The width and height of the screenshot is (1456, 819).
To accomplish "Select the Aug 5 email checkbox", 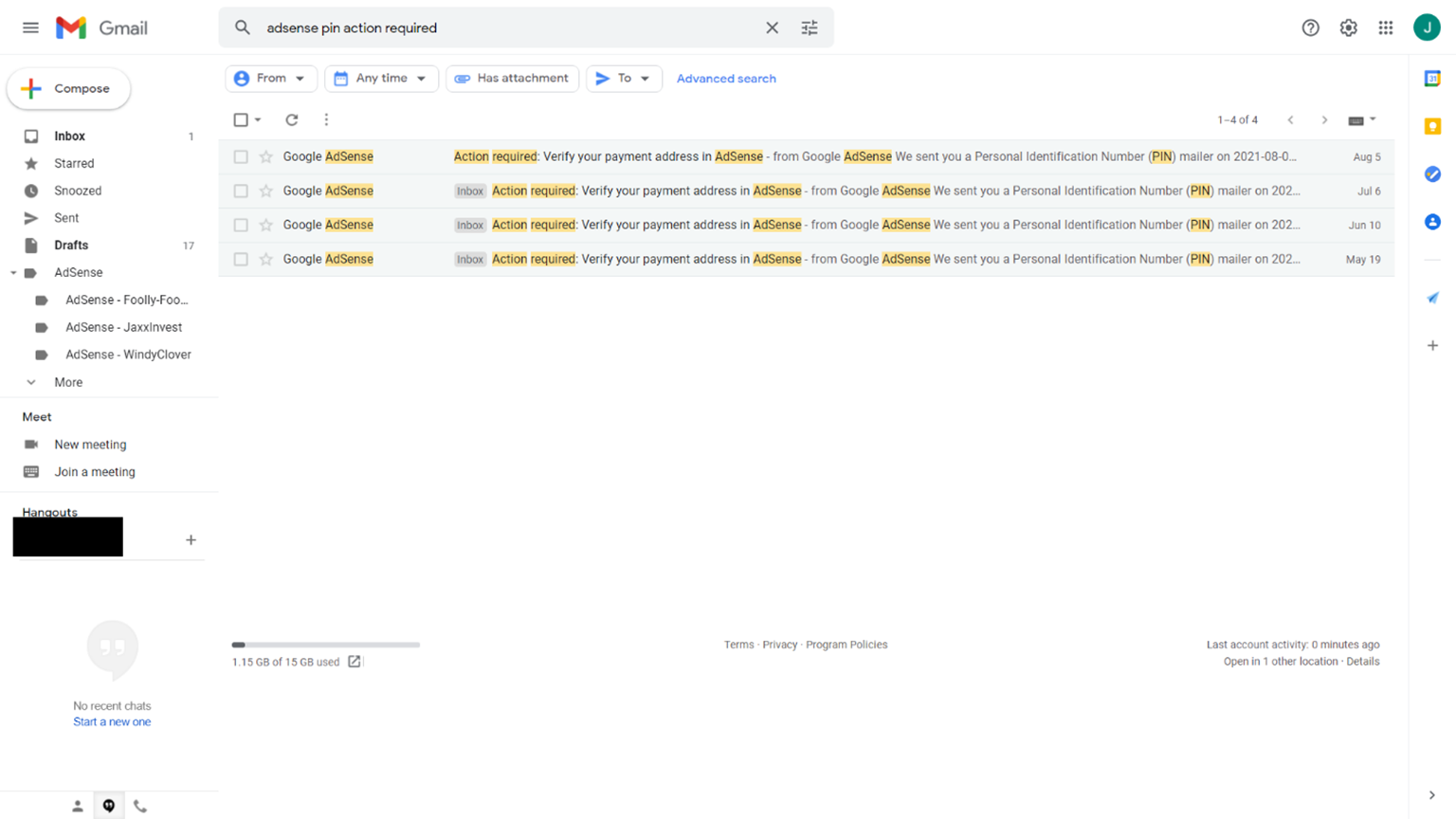I will (x=241, y=156).
